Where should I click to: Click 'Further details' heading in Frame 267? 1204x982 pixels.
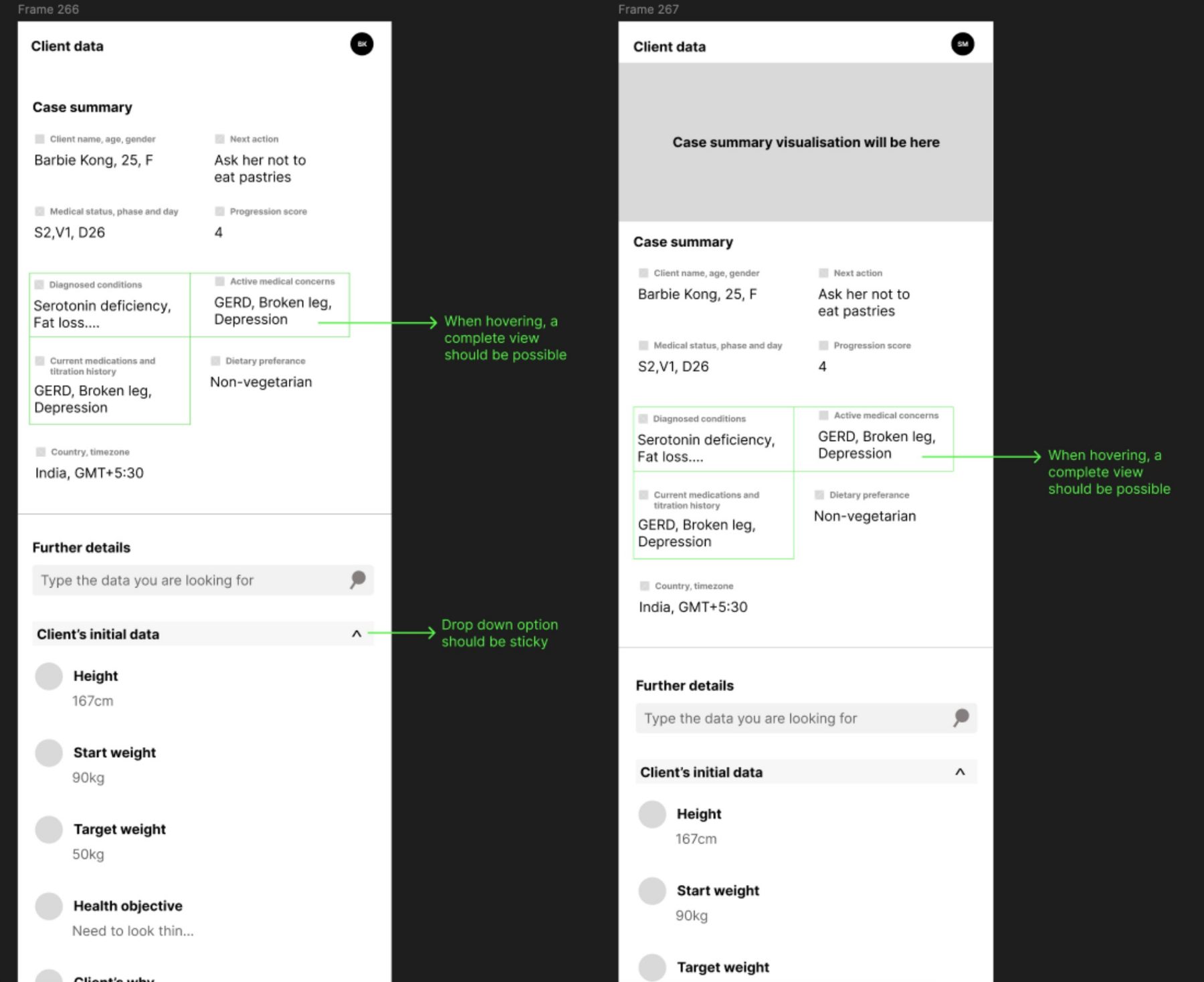coord(684,686)
